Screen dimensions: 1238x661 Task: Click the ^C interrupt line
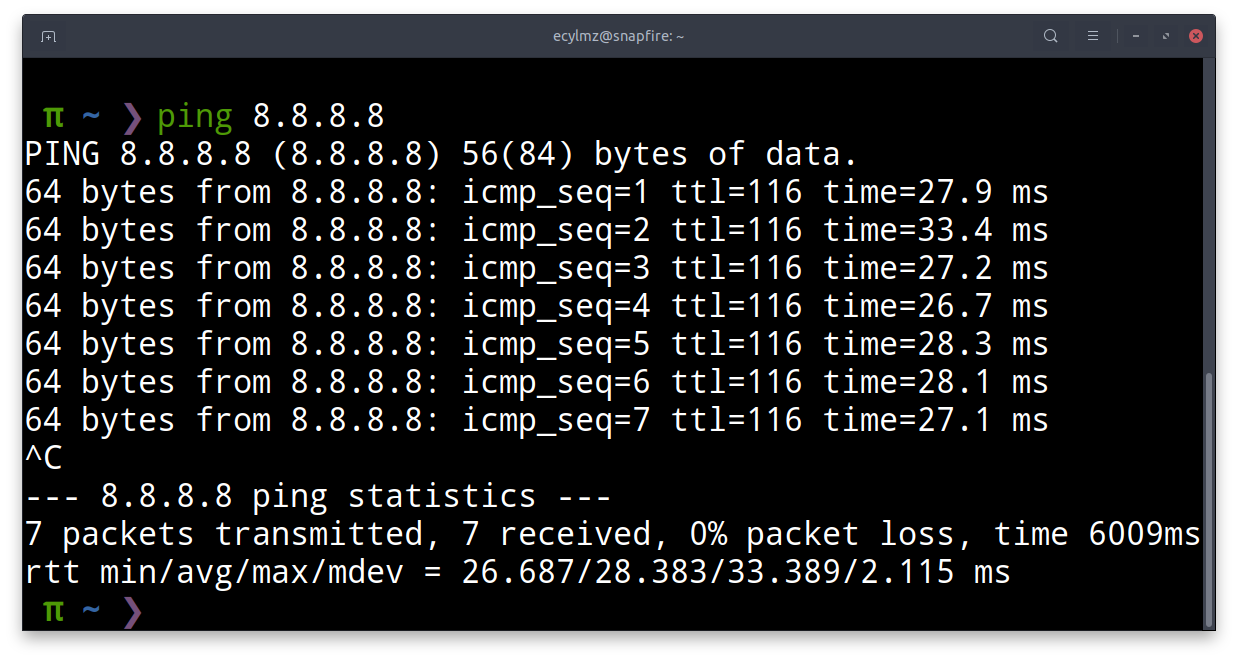point(44,458)
